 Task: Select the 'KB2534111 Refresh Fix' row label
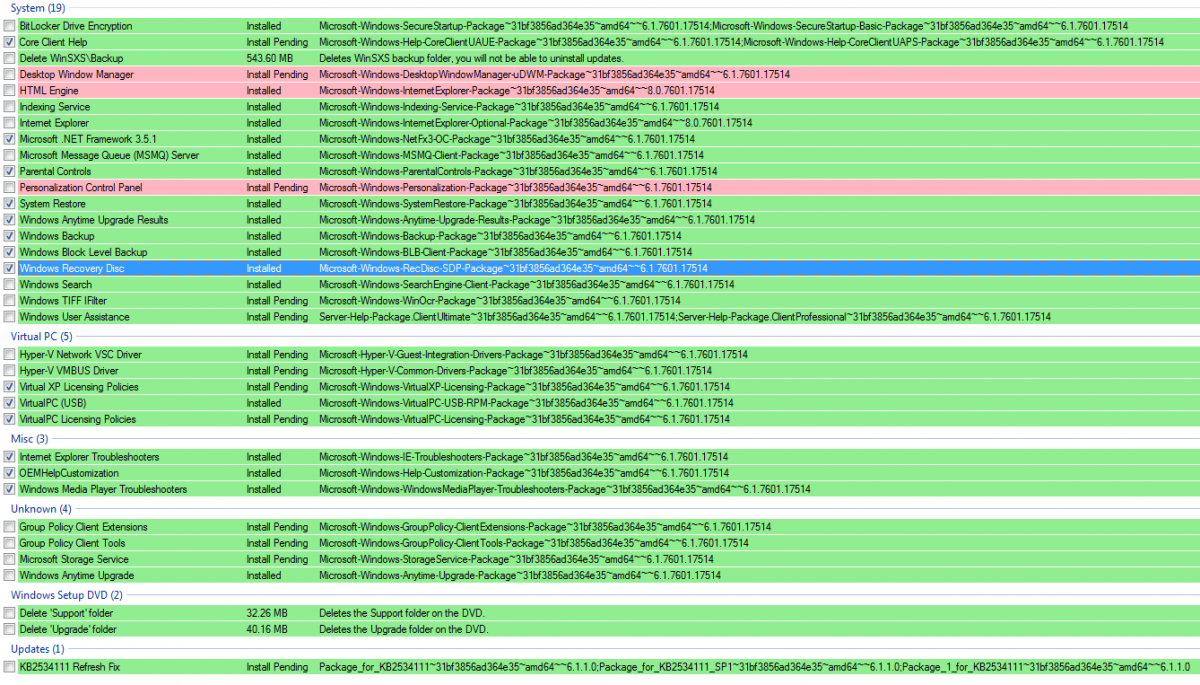[x=70, y=667]
